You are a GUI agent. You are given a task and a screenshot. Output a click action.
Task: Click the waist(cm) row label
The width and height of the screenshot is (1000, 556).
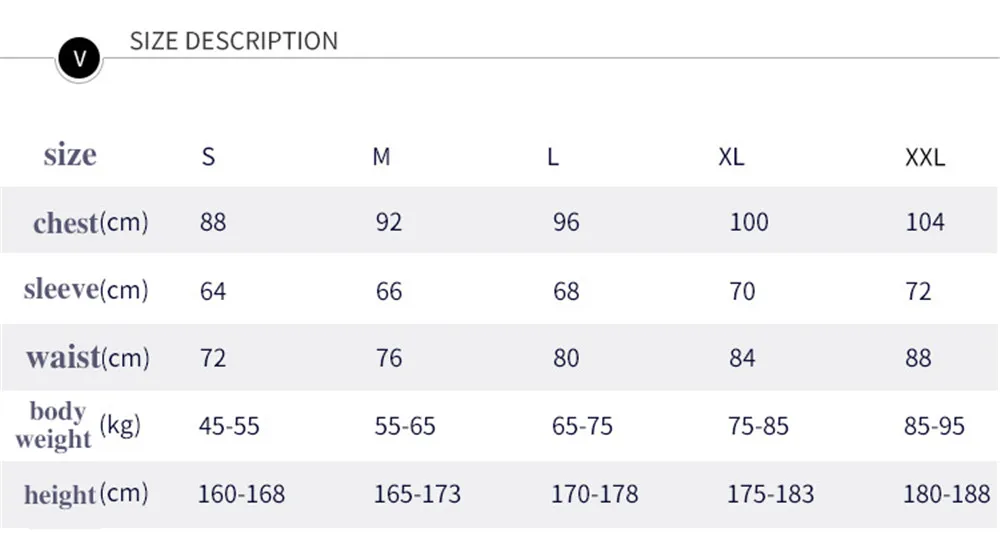click(88, 357)
